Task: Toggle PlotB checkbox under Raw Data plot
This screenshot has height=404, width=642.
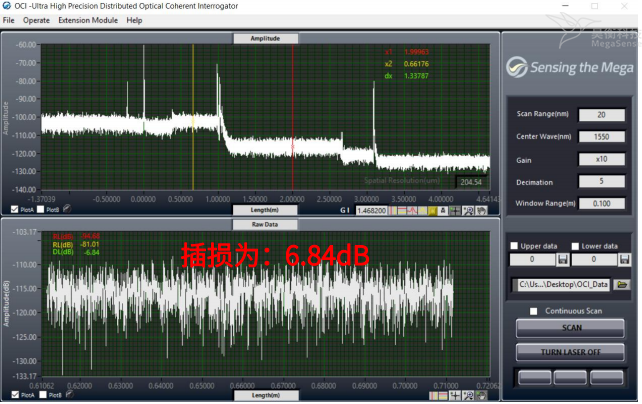Action: tap(43, 395)
